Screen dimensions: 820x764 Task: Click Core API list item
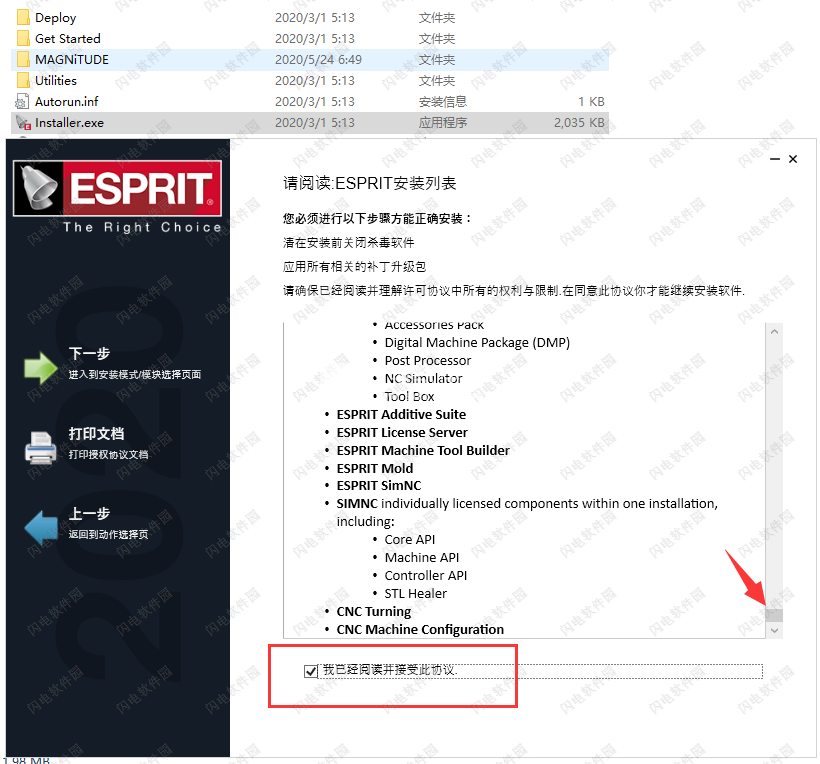coord(409,540)
